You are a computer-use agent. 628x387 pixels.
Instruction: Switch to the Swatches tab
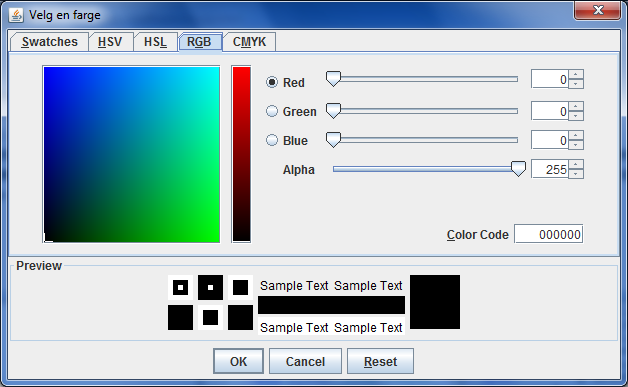(49, 42)
